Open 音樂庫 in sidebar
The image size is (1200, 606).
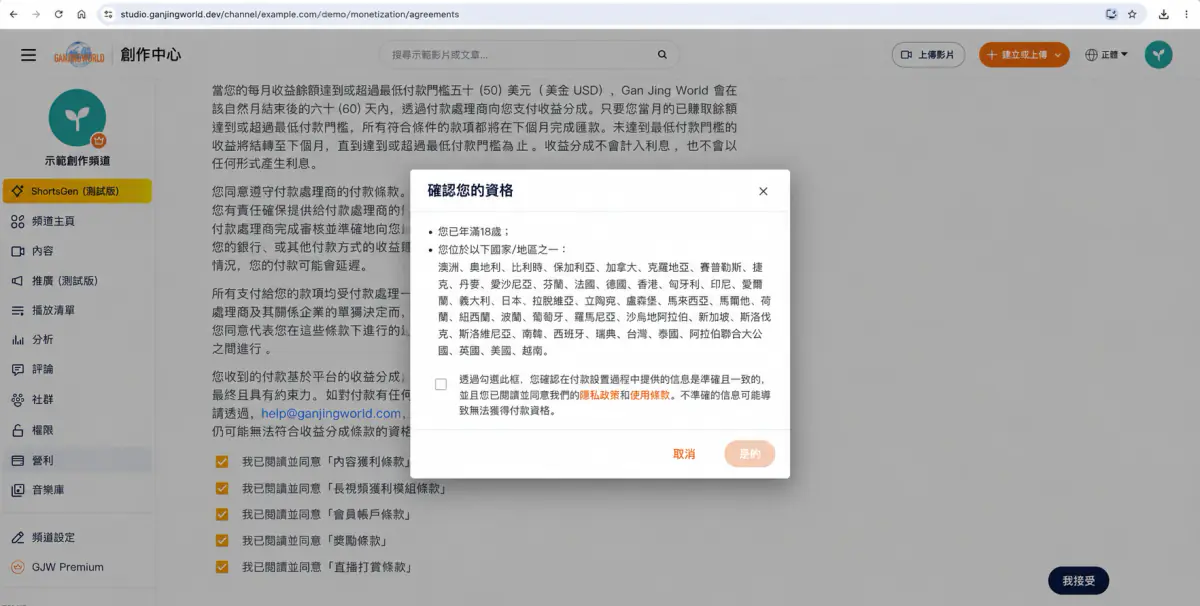77,490
